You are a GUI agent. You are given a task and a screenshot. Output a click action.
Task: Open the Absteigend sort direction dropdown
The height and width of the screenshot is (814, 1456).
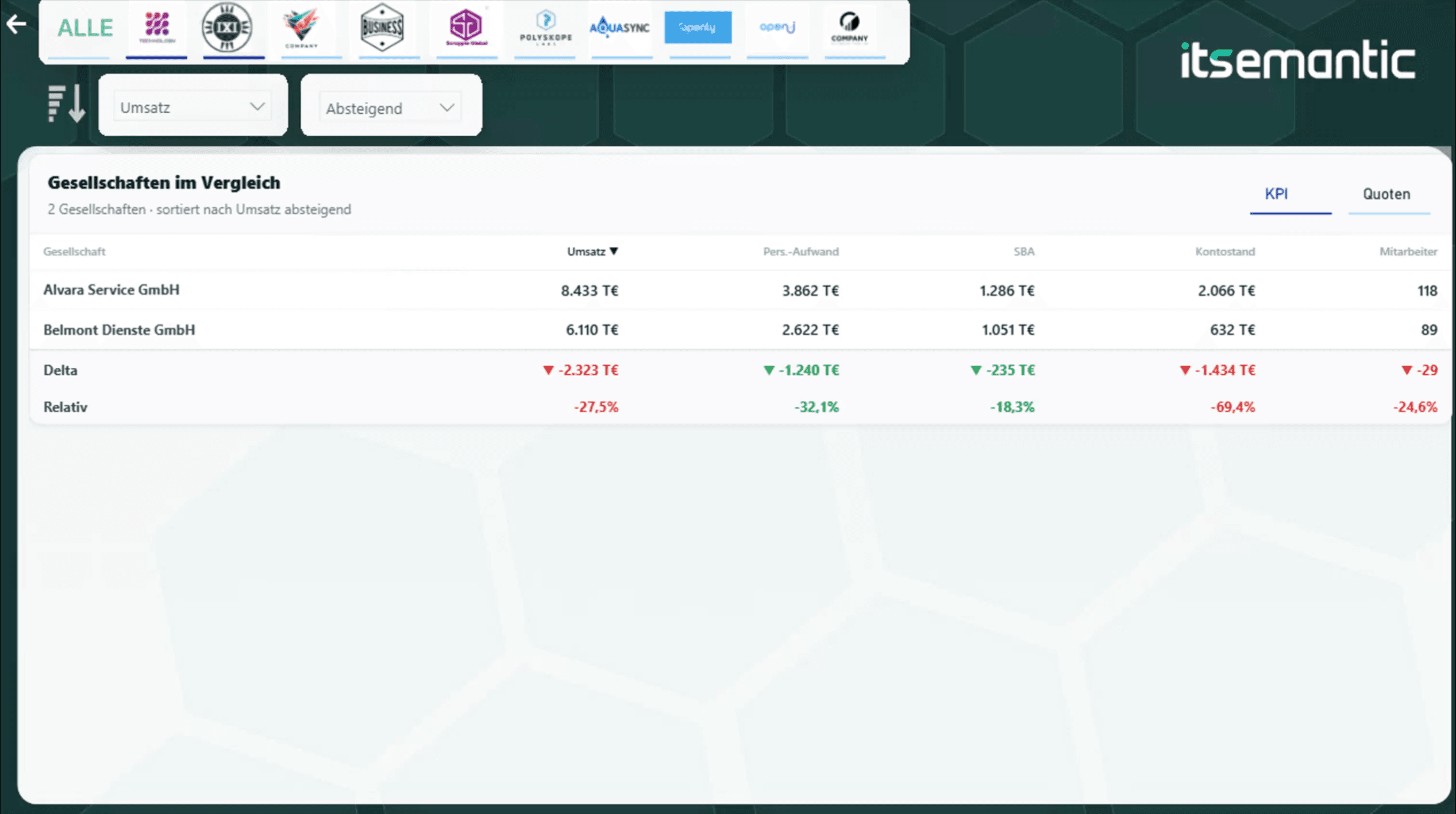(391, 108)
